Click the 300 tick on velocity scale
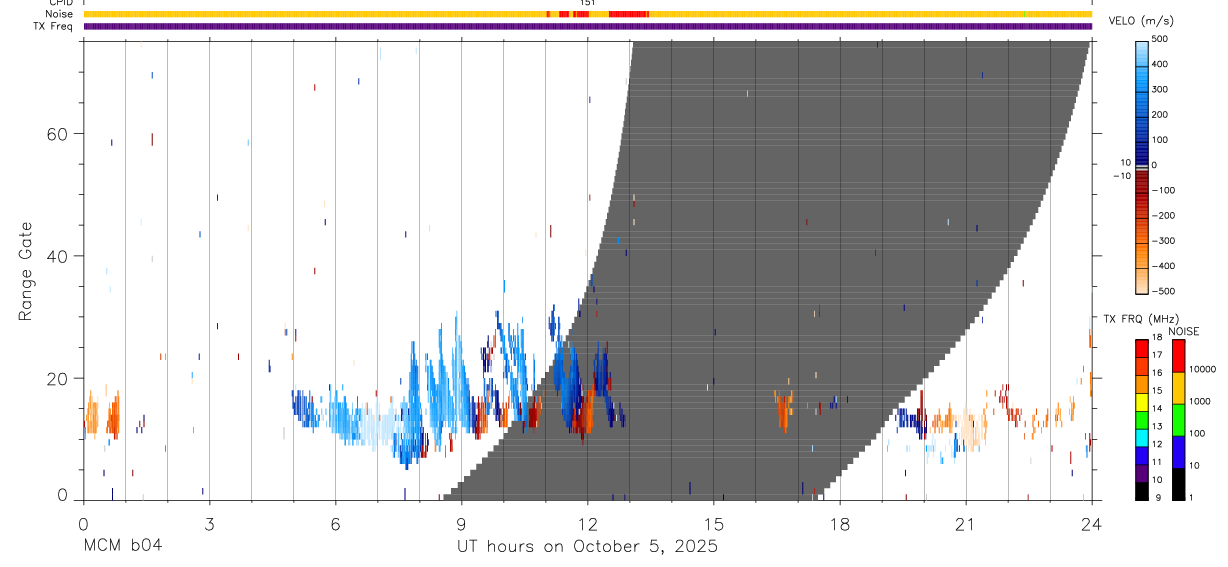 click(x=1161, y=89)
